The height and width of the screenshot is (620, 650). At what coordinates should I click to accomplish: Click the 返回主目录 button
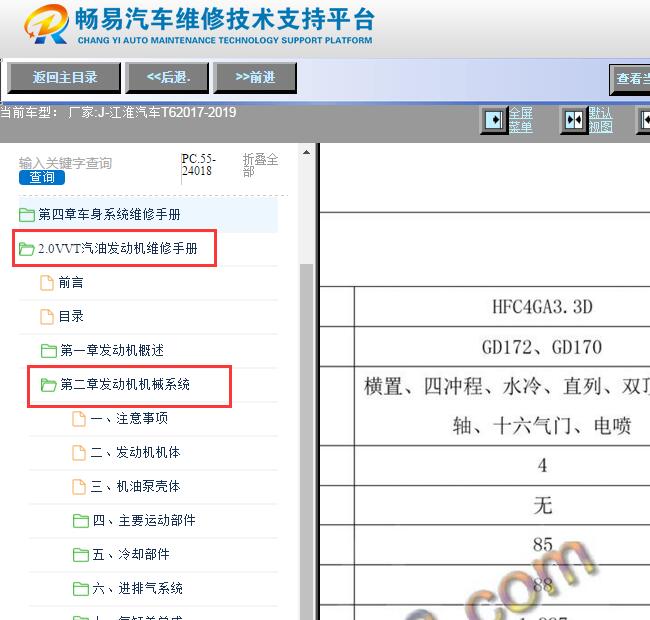coord(64,78)
